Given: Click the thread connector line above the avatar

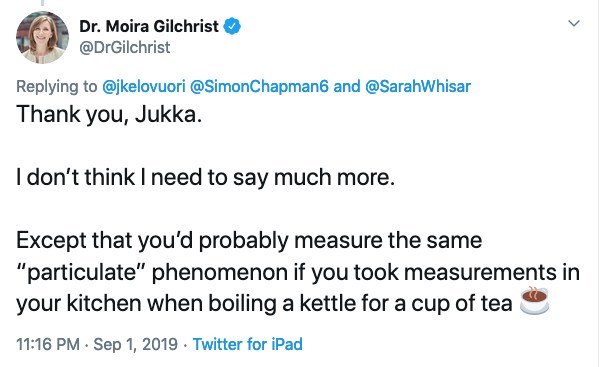Looking at the screenshot, I should coord(42,3).
